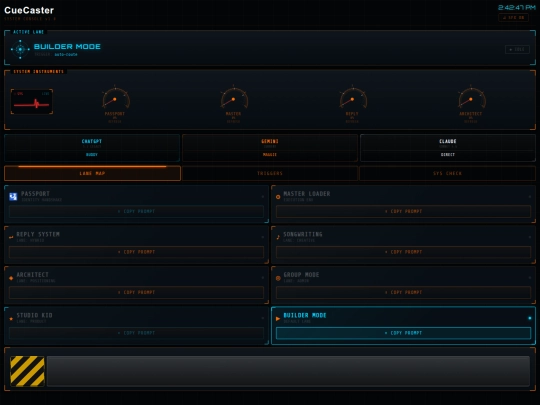Click the active lane crosshair emblem
The image size is (540, 405).
[x=20, y=49]
